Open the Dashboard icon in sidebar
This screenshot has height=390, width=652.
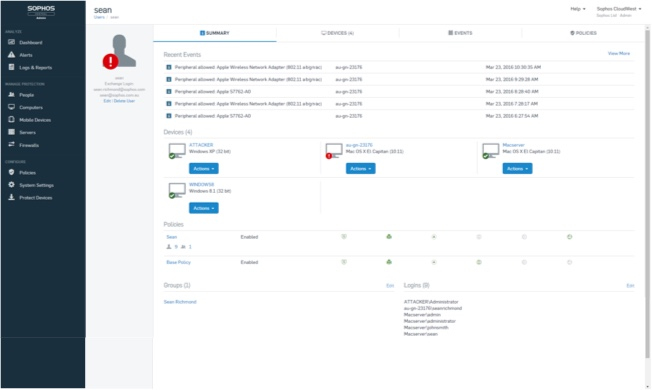point(11,42)
